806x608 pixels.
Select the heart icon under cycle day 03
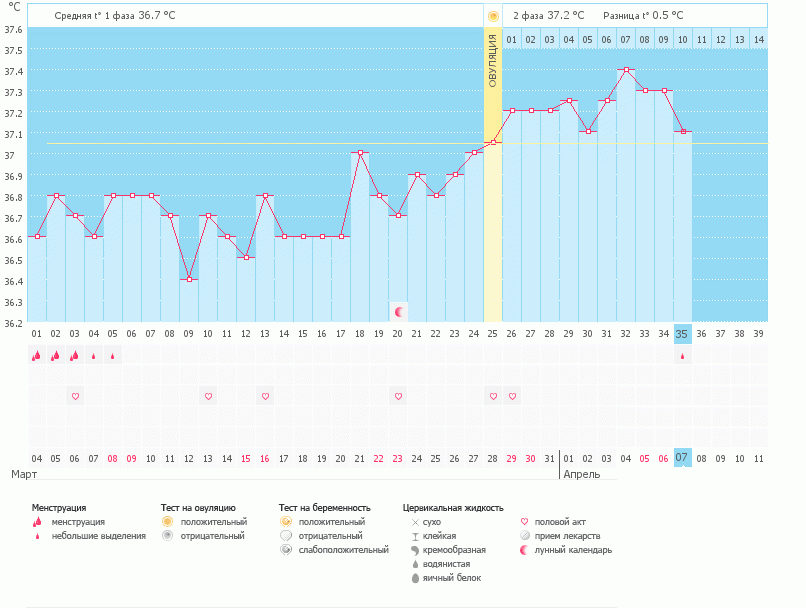tap(74, 396)
